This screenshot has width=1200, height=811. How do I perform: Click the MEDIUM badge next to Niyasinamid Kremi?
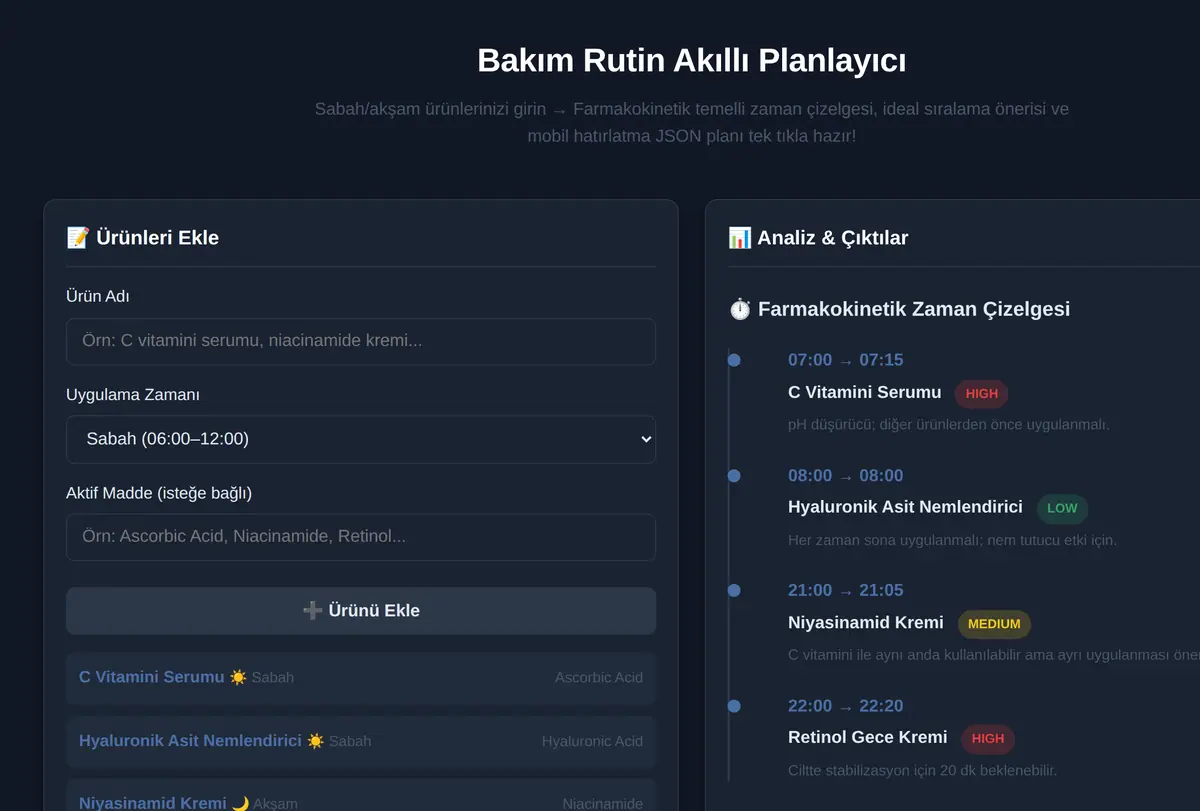point(994,624)
